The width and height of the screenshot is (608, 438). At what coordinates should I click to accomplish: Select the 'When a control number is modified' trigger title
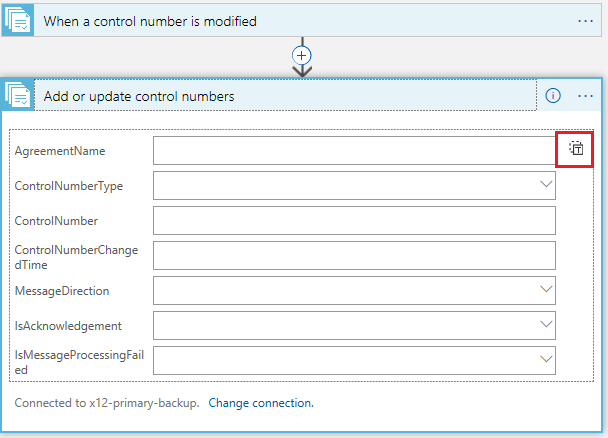(150, 21)
